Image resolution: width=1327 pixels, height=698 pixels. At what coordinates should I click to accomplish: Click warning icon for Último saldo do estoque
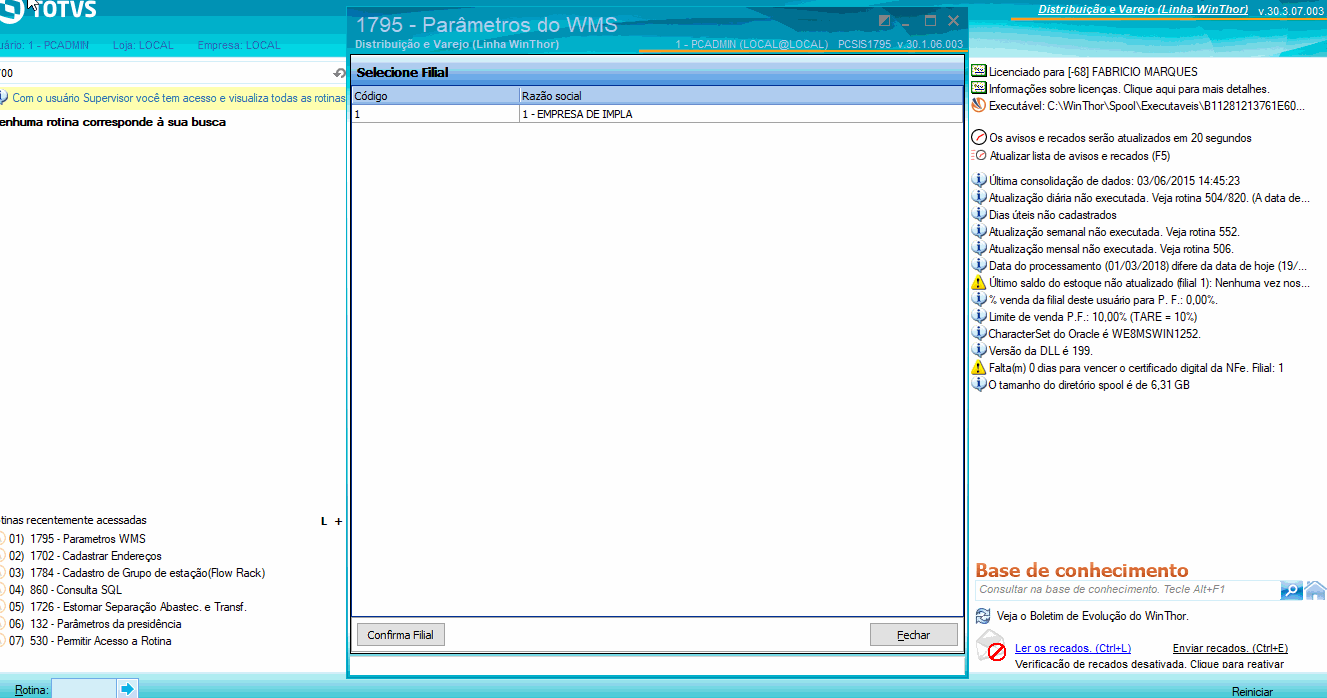pyautogui.click(x=979, y=283)
